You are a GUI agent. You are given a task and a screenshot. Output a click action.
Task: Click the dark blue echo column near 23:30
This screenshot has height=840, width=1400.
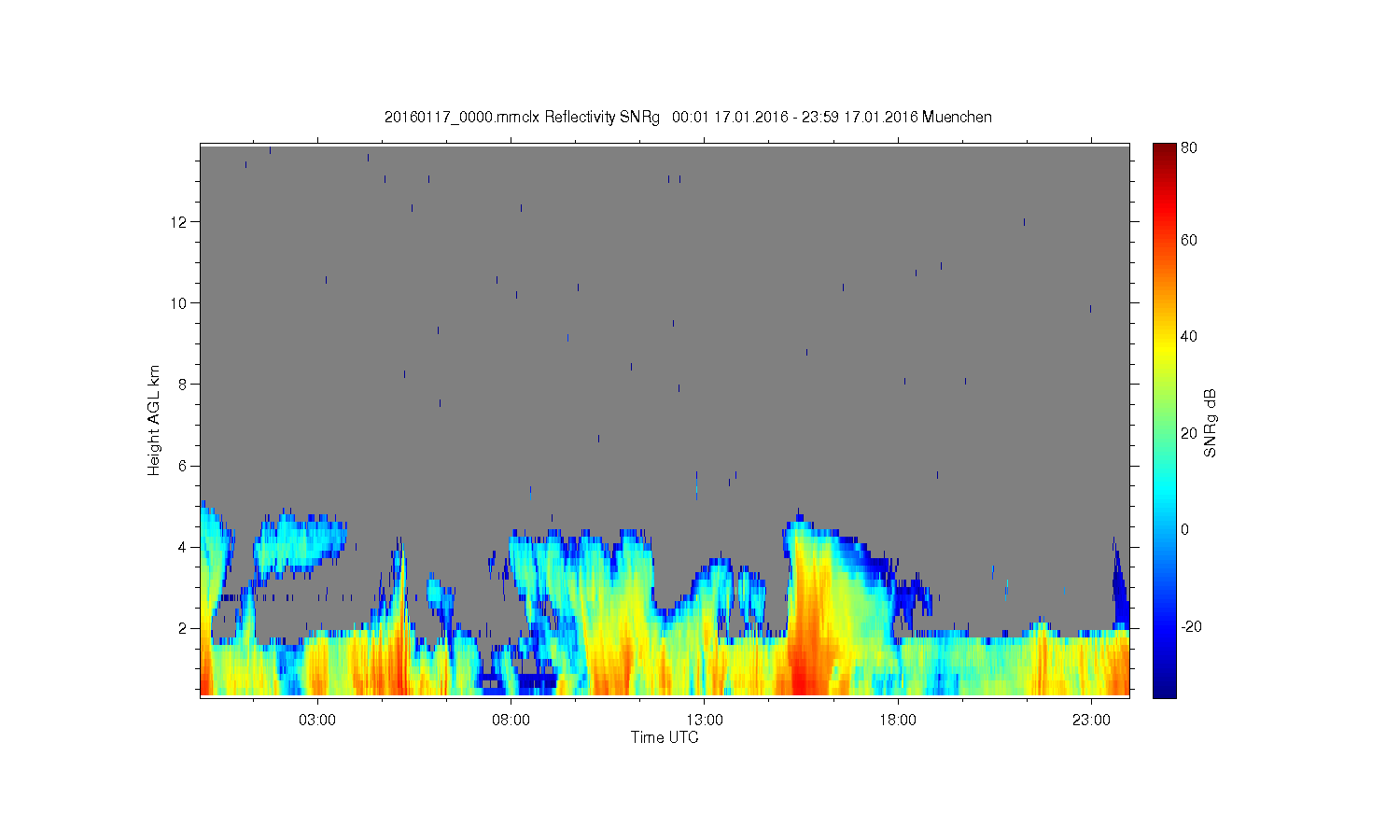(x=1119, y=588)
